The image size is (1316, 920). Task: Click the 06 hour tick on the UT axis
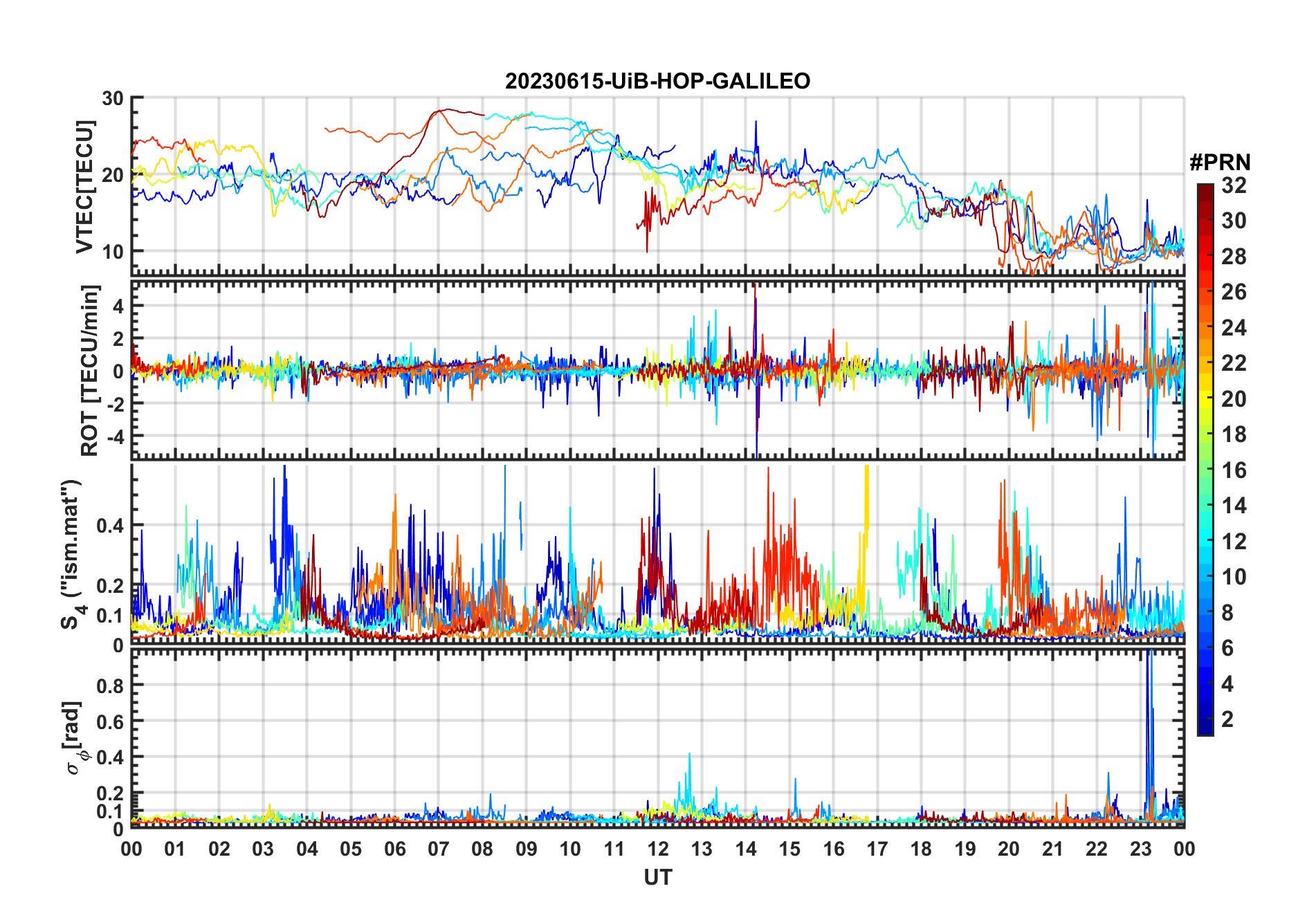pos(394,849)
